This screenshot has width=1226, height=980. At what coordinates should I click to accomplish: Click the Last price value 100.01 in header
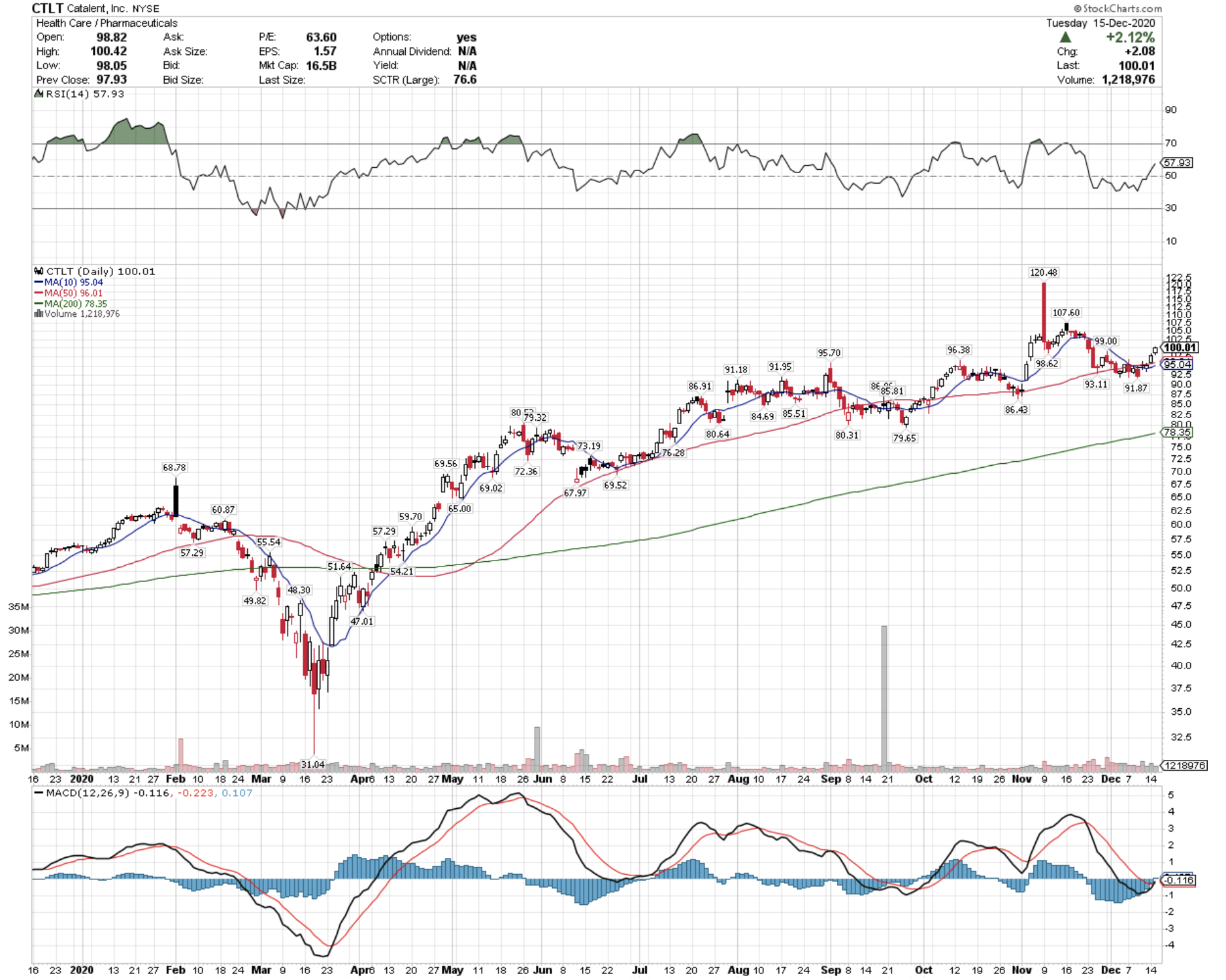[x=1136, y=65]
